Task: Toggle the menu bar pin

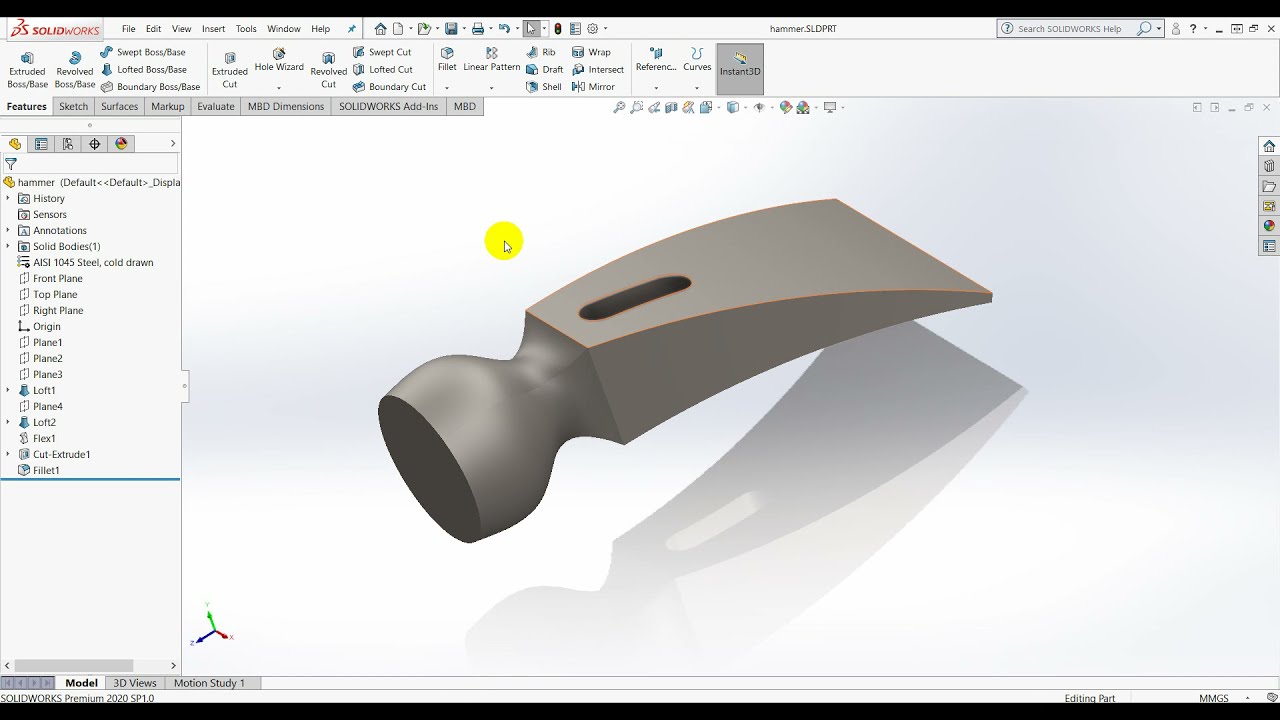Action: [351, 29]
